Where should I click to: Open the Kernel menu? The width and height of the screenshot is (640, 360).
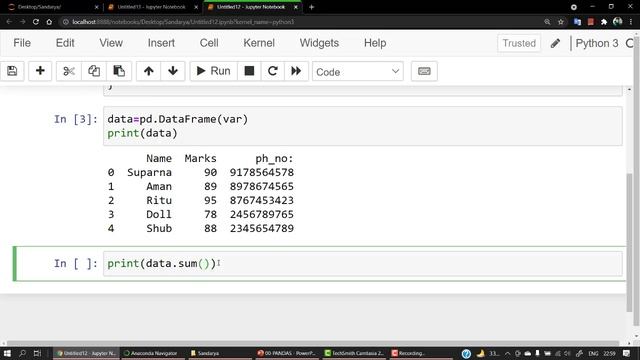tap(259, 43)
